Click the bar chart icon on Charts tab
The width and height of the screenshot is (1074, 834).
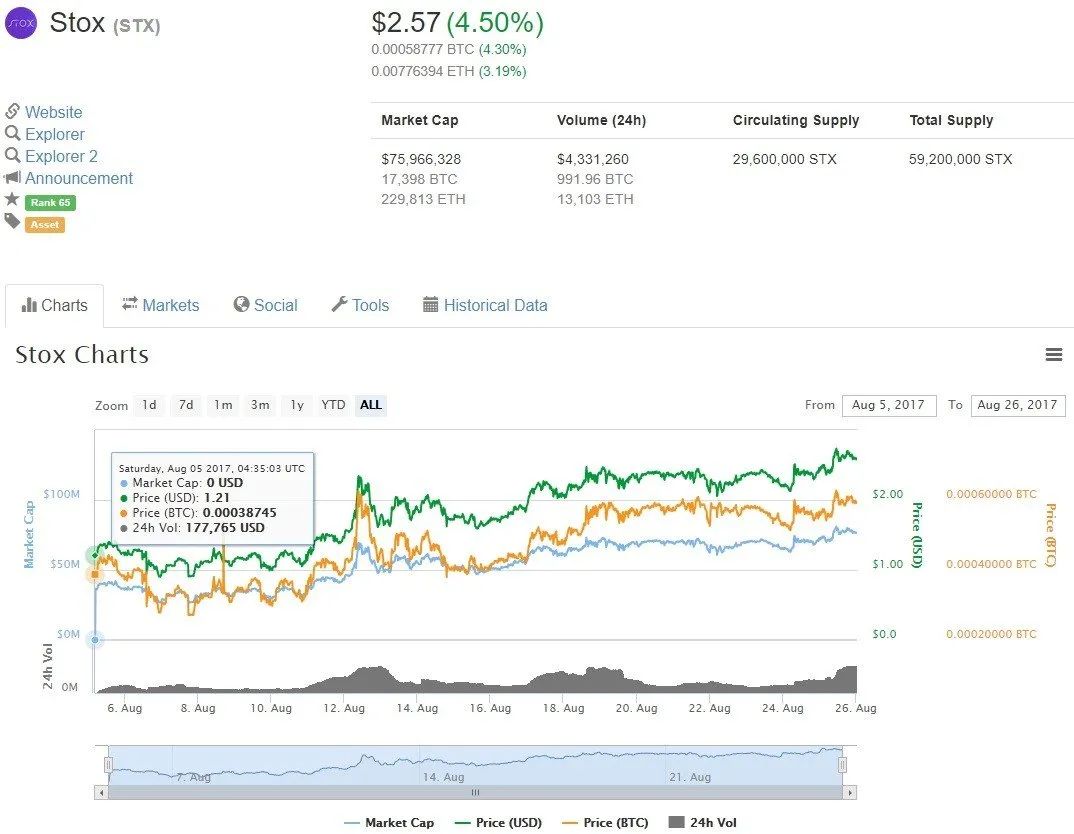[x=29, y=305]
